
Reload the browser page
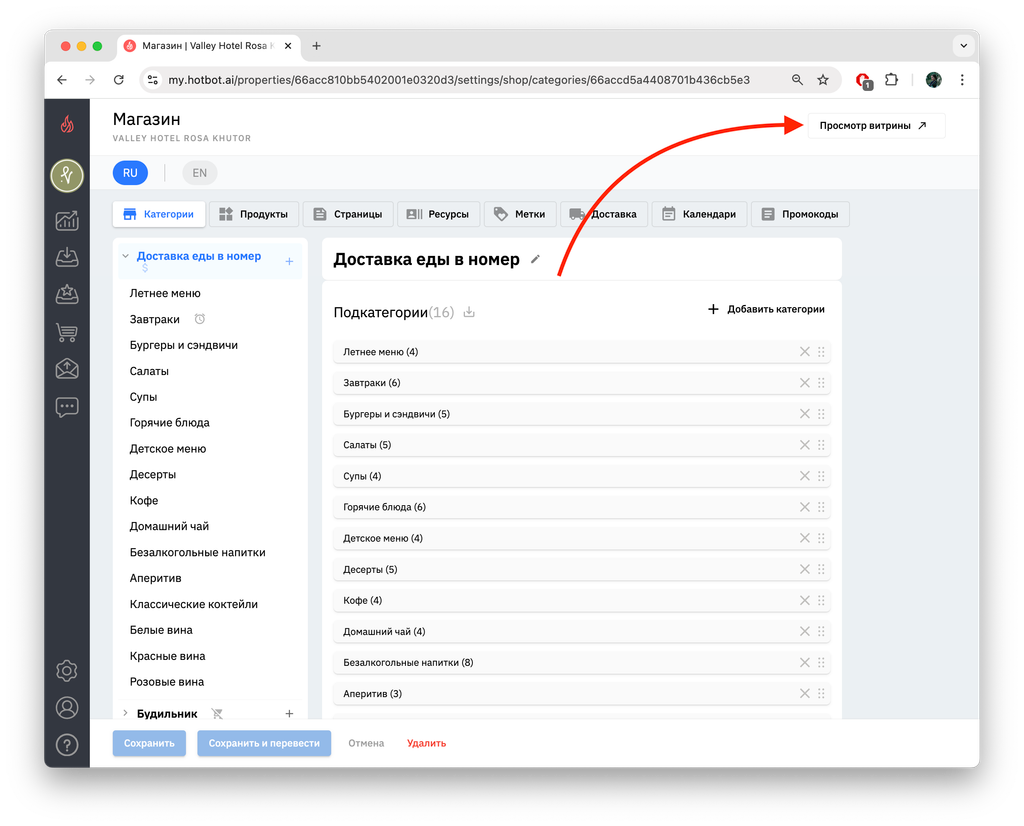(118, 80)
